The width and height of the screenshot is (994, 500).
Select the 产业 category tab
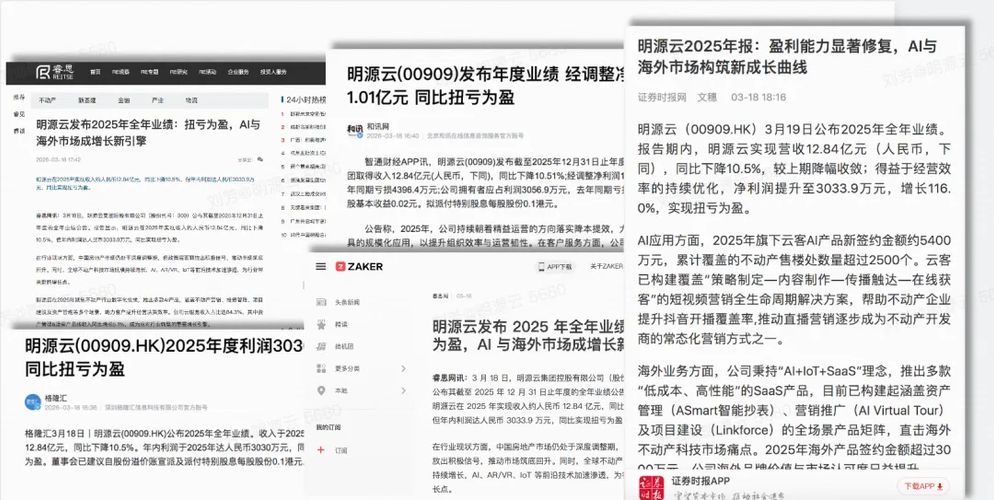point(157,100)
